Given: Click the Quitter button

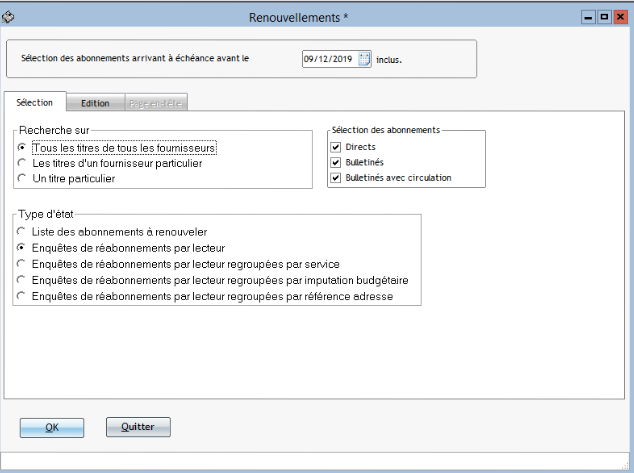Looking at the screenshot, I should [x=138, y=427].
